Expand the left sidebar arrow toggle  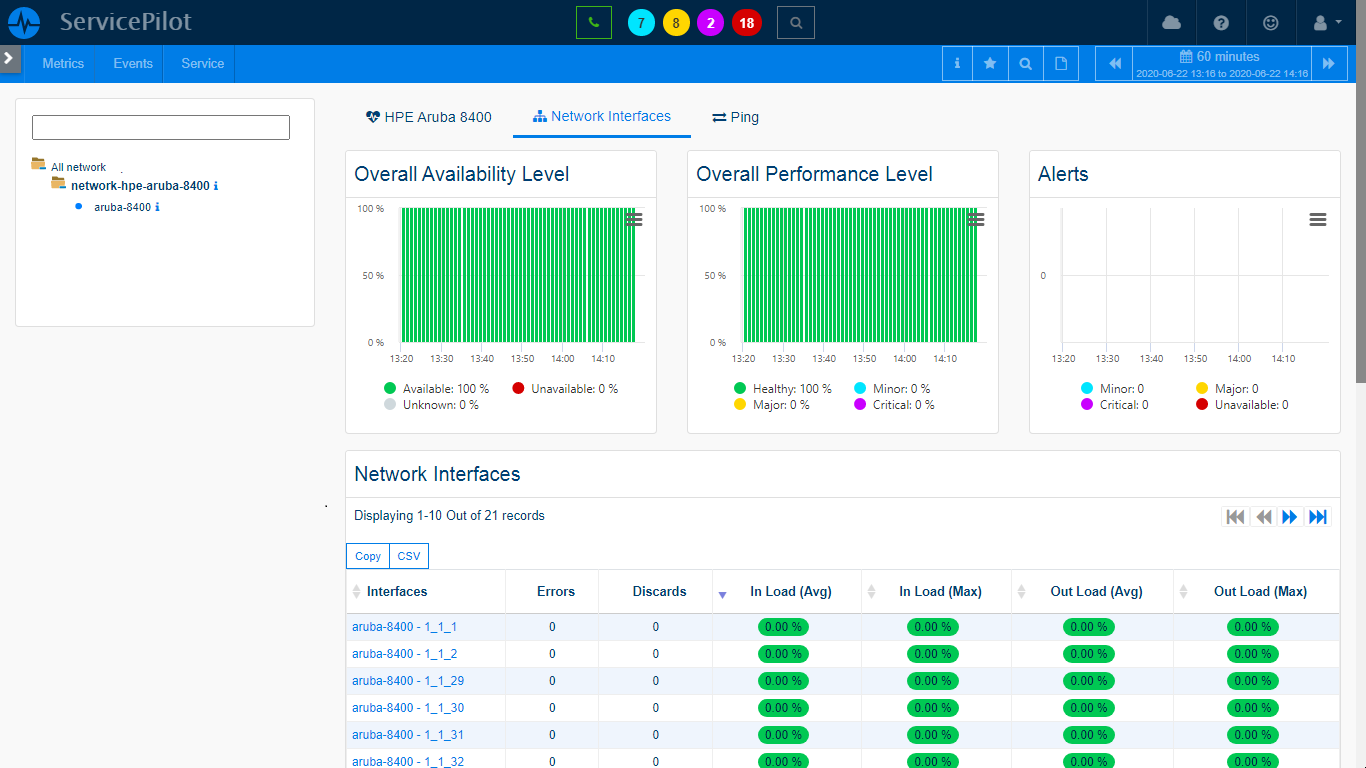click(x=9, y=58)
